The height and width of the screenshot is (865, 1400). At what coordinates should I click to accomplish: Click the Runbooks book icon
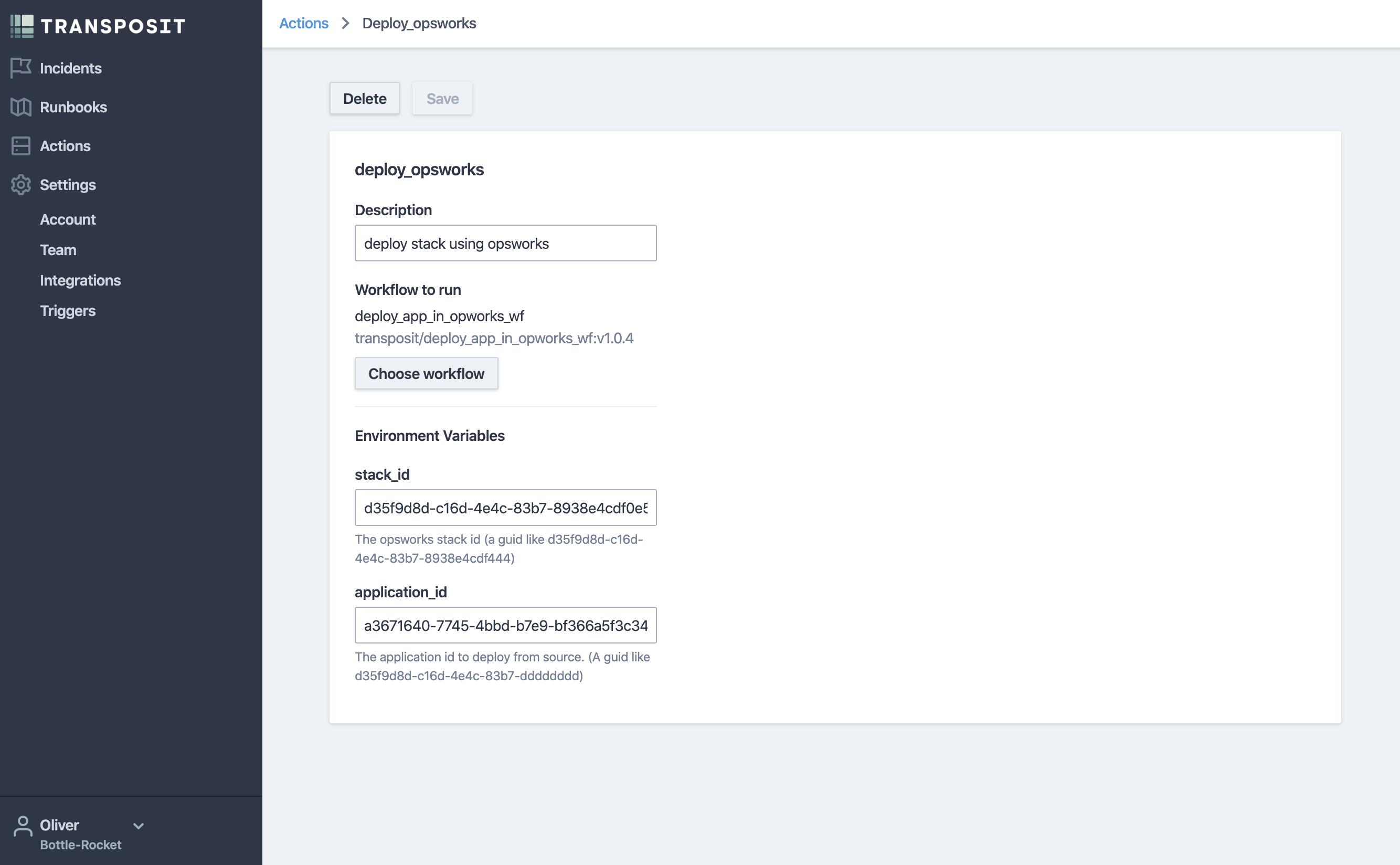[x=20, y=107]
